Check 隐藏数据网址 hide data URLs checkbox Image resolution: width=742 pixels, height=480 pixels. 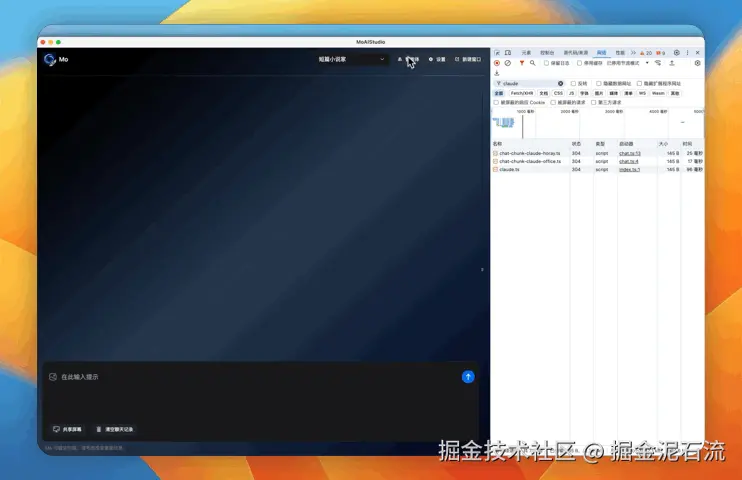(x=599, y=83)
